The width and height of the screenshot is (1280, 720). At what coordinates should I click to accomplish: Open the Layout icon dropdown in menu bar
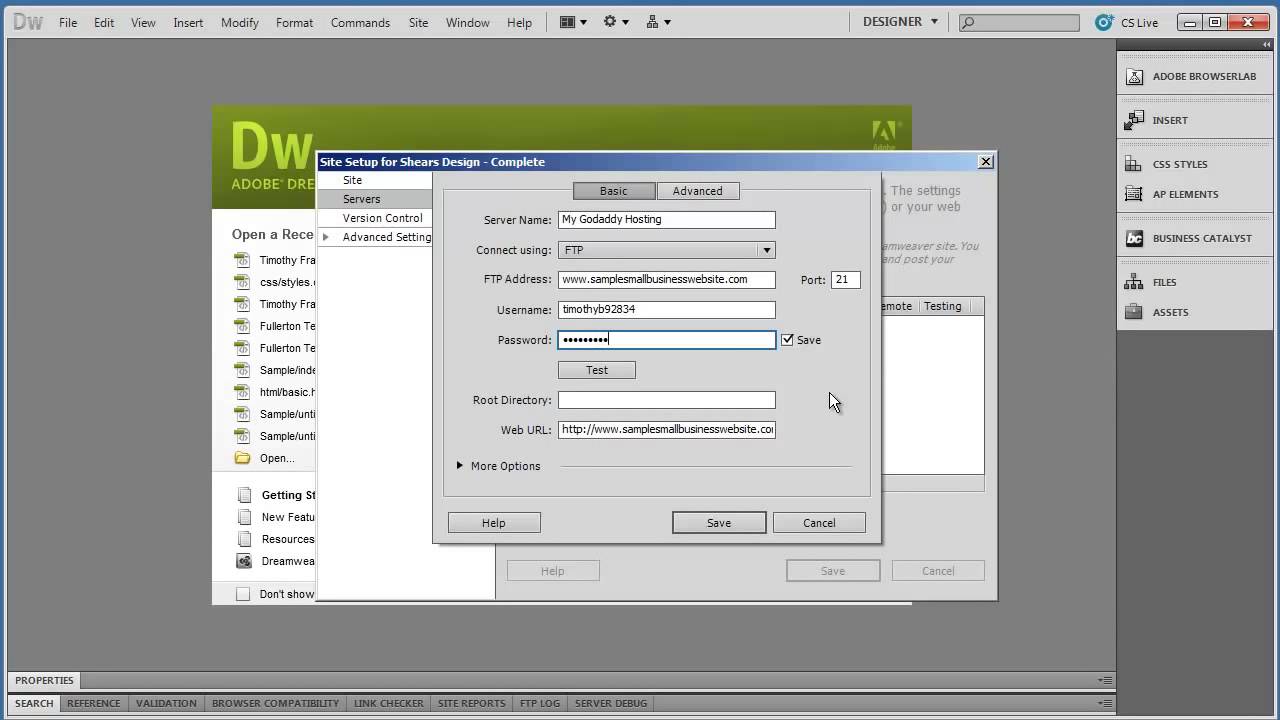point(573,22)
